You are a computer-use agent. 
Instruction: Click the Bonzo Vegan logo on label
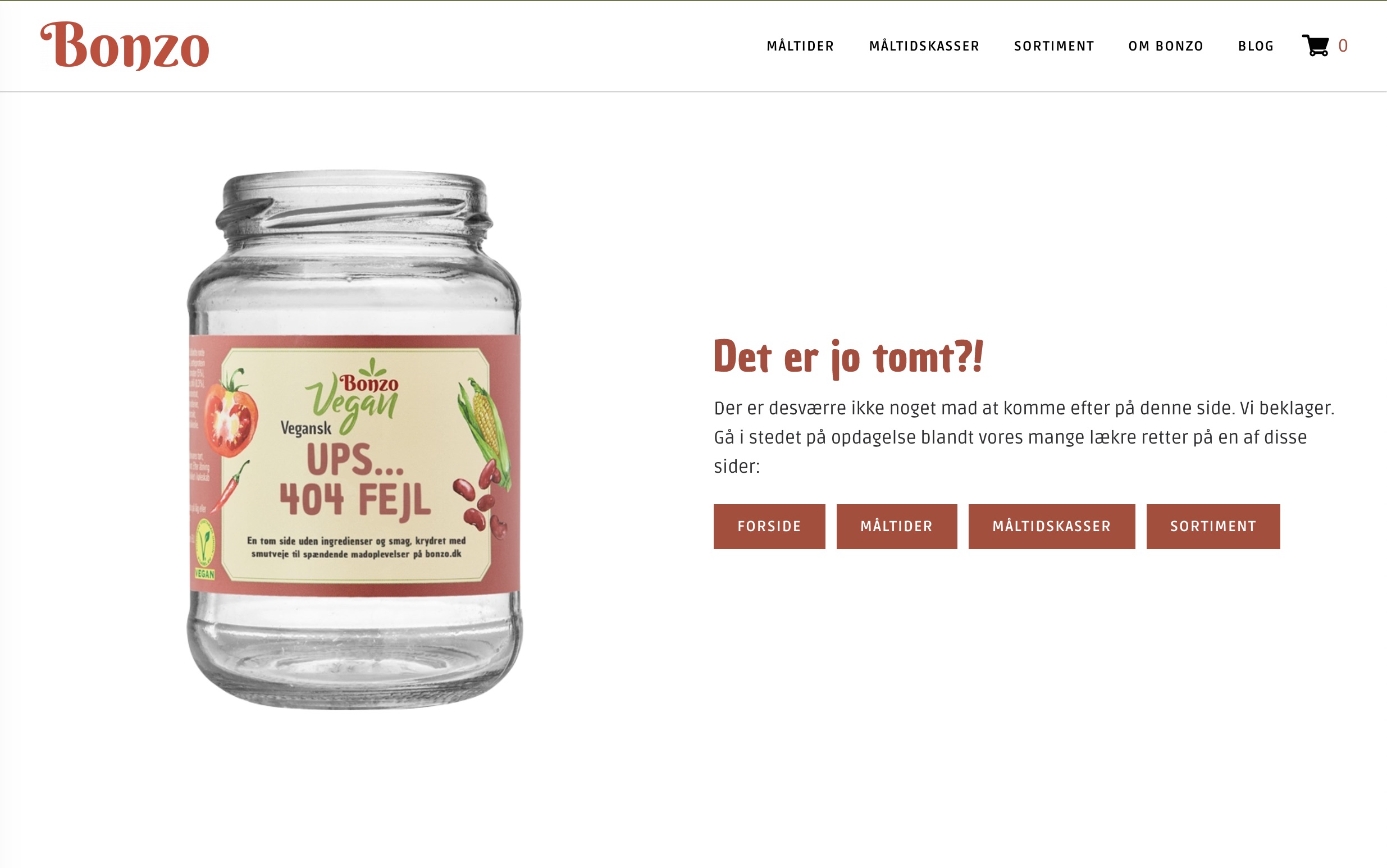coord(353,395)
